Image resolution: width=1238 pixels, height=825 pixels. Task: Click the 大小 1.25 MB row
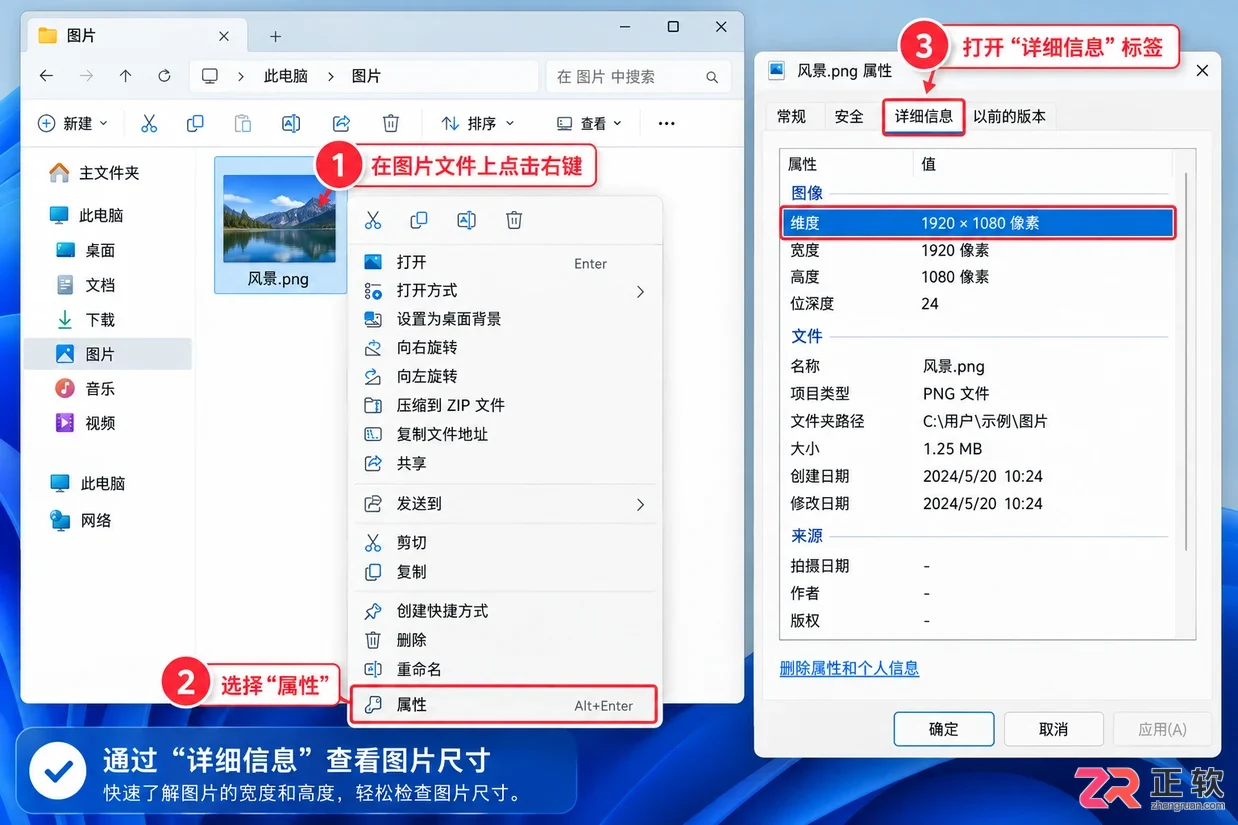977,449
